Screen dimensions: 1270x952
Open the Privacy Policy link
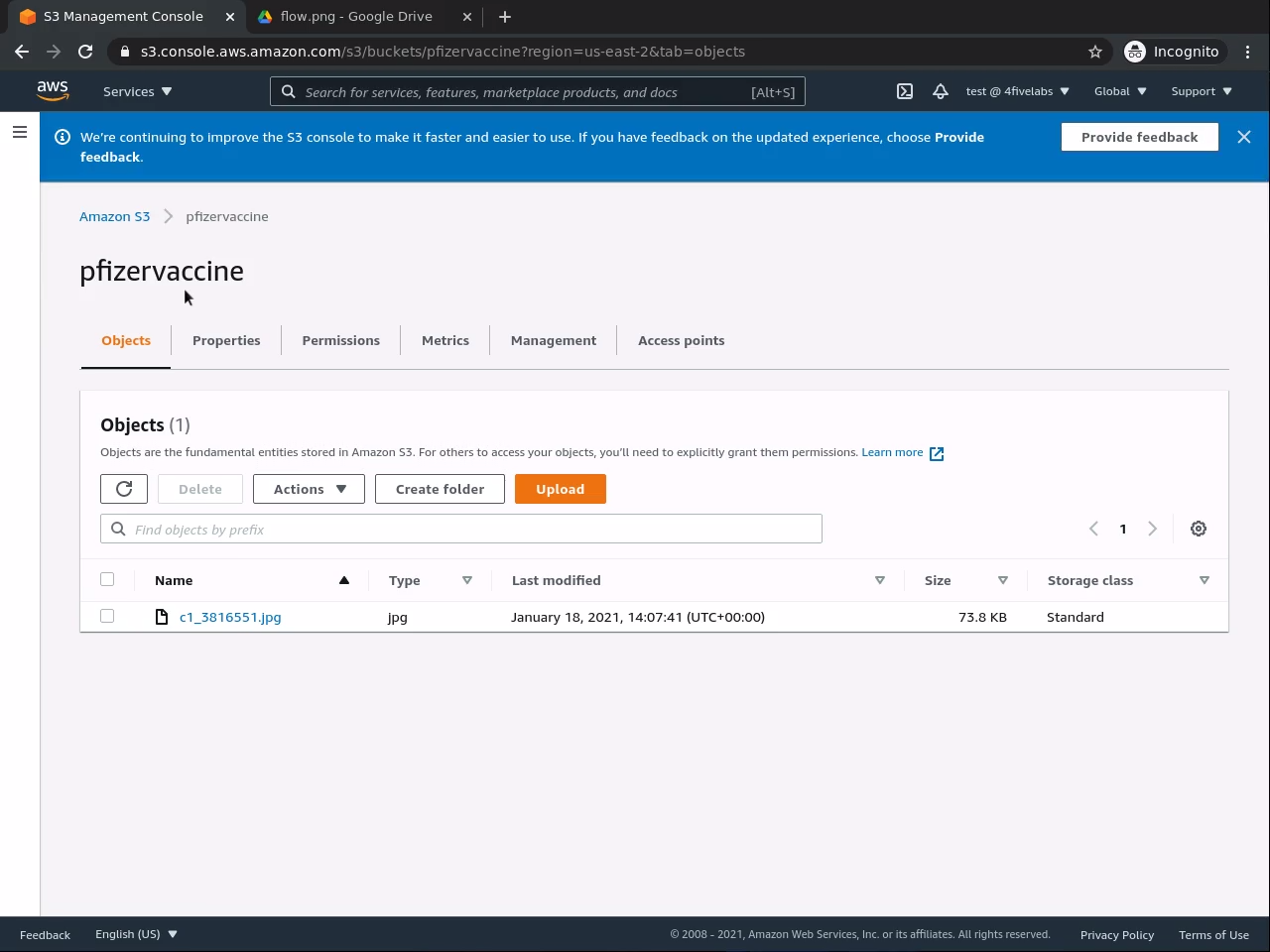coord(1117,934)
